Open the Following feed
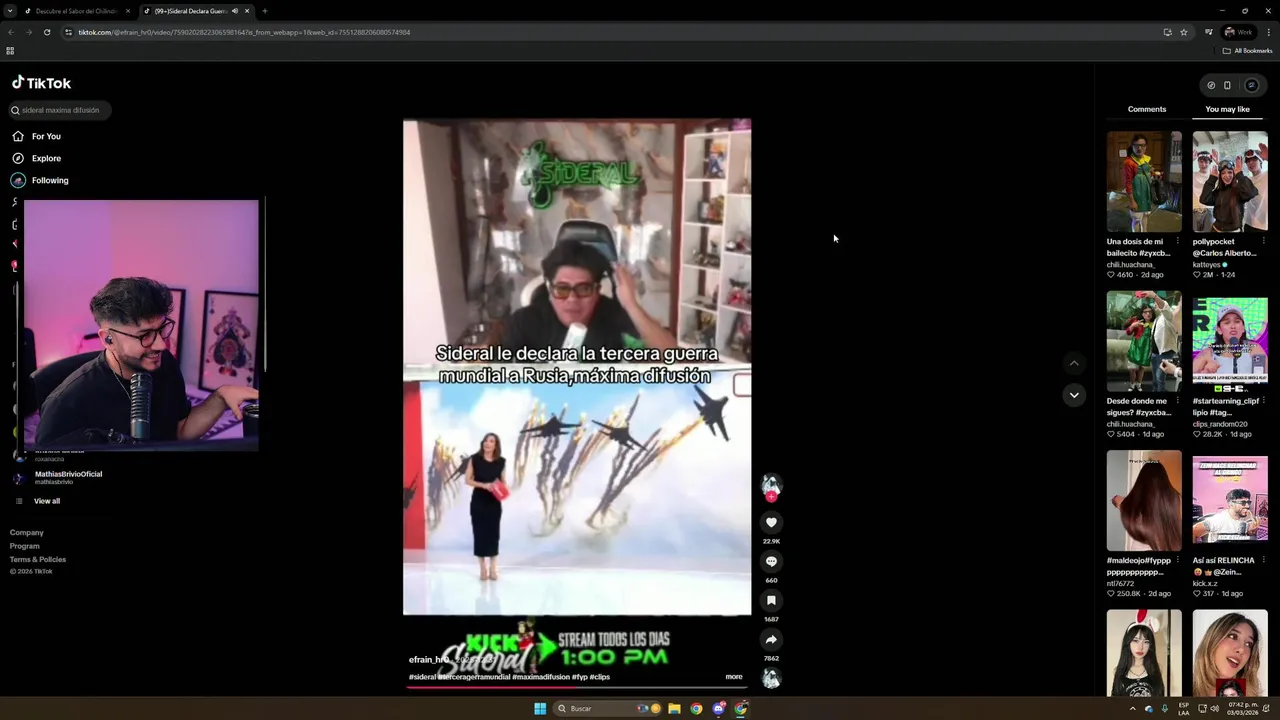Image resolution: width=1280 pixels, height=720 pixels. [40, 180]
